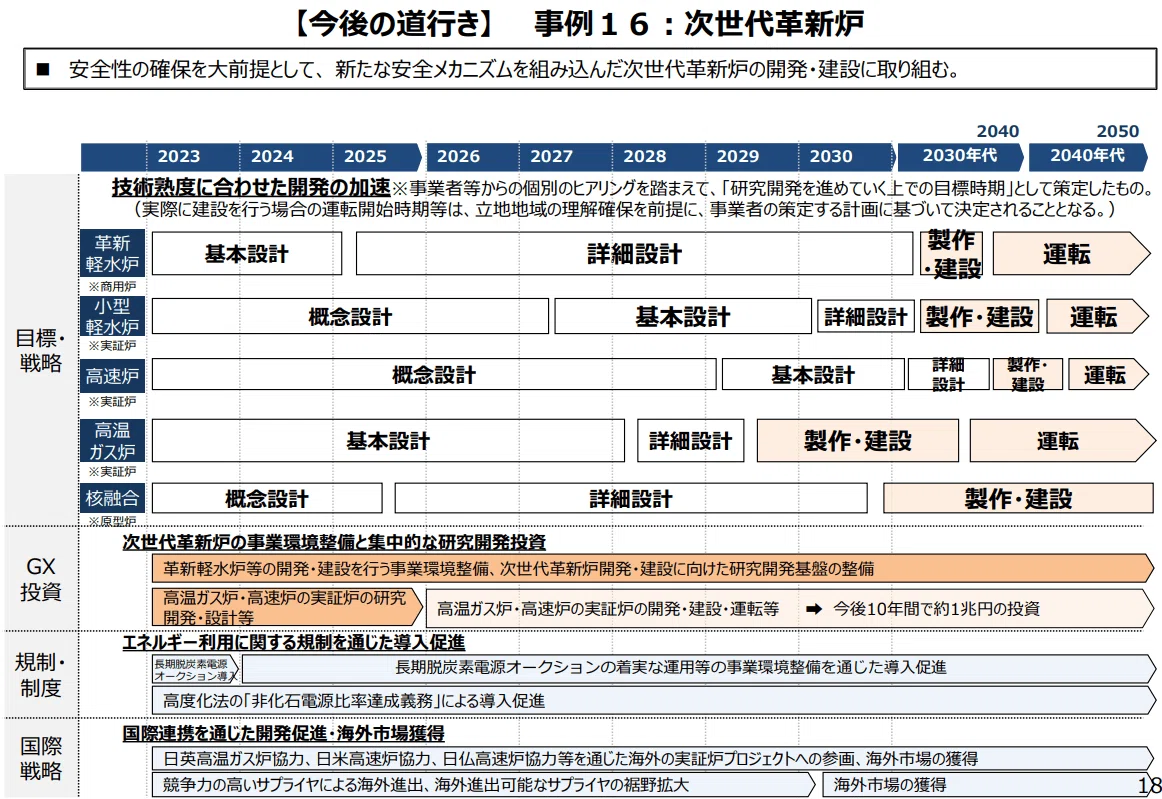The height and width of the screenshot is (799, 1162).
Task: Click the 高温ガス炉 row label
Action: pyautogui.click(x=112, y=441)
